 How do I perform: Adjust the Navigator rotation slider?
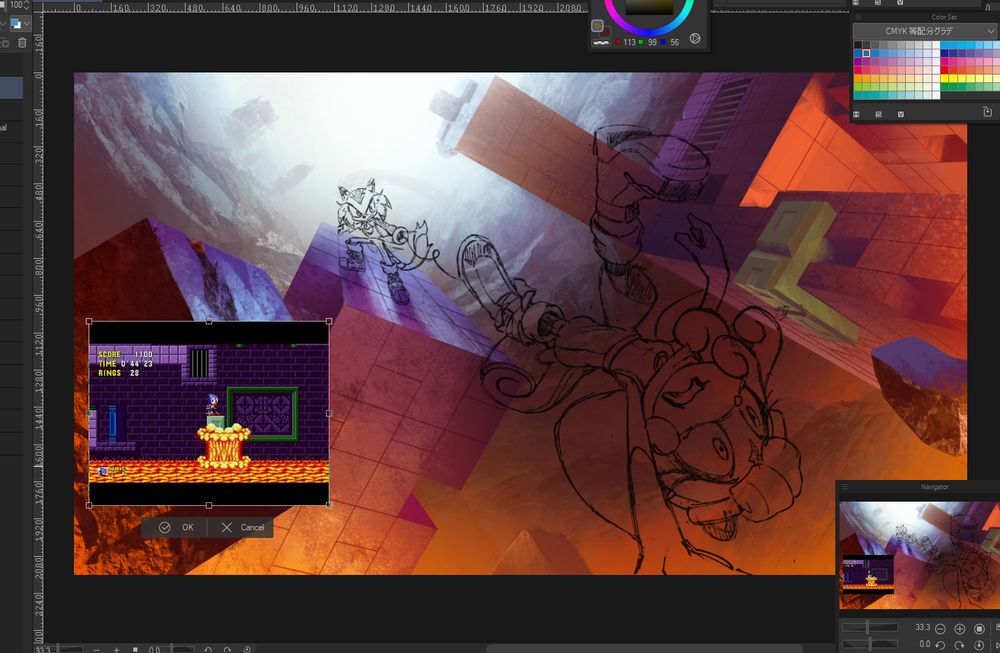pyautogui.click(x=870, y=644)
